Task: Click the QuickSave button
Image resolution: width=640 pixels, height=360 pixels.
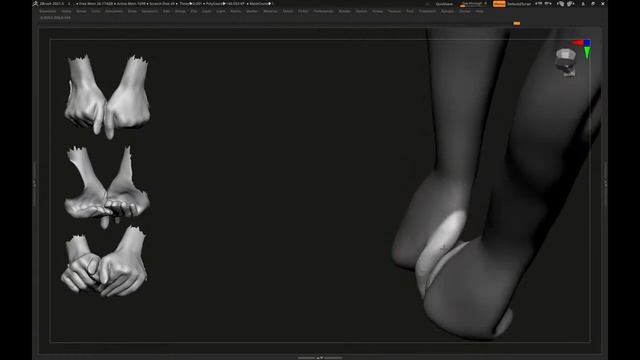Action: pos(444,4)
